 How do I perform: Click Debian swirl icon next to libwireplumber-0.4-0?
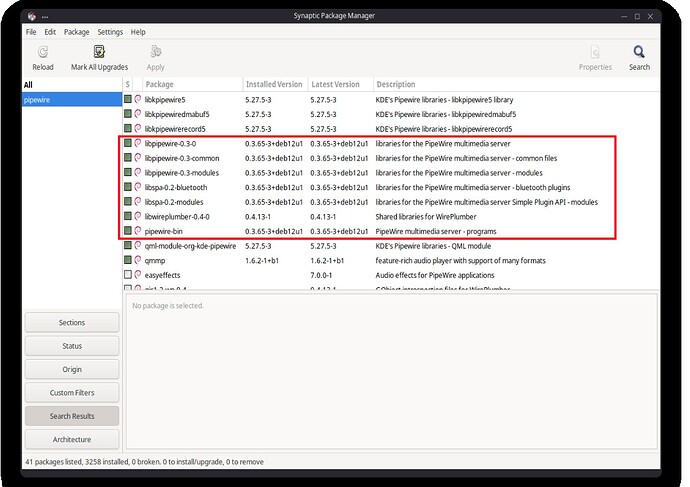[138, 216]
